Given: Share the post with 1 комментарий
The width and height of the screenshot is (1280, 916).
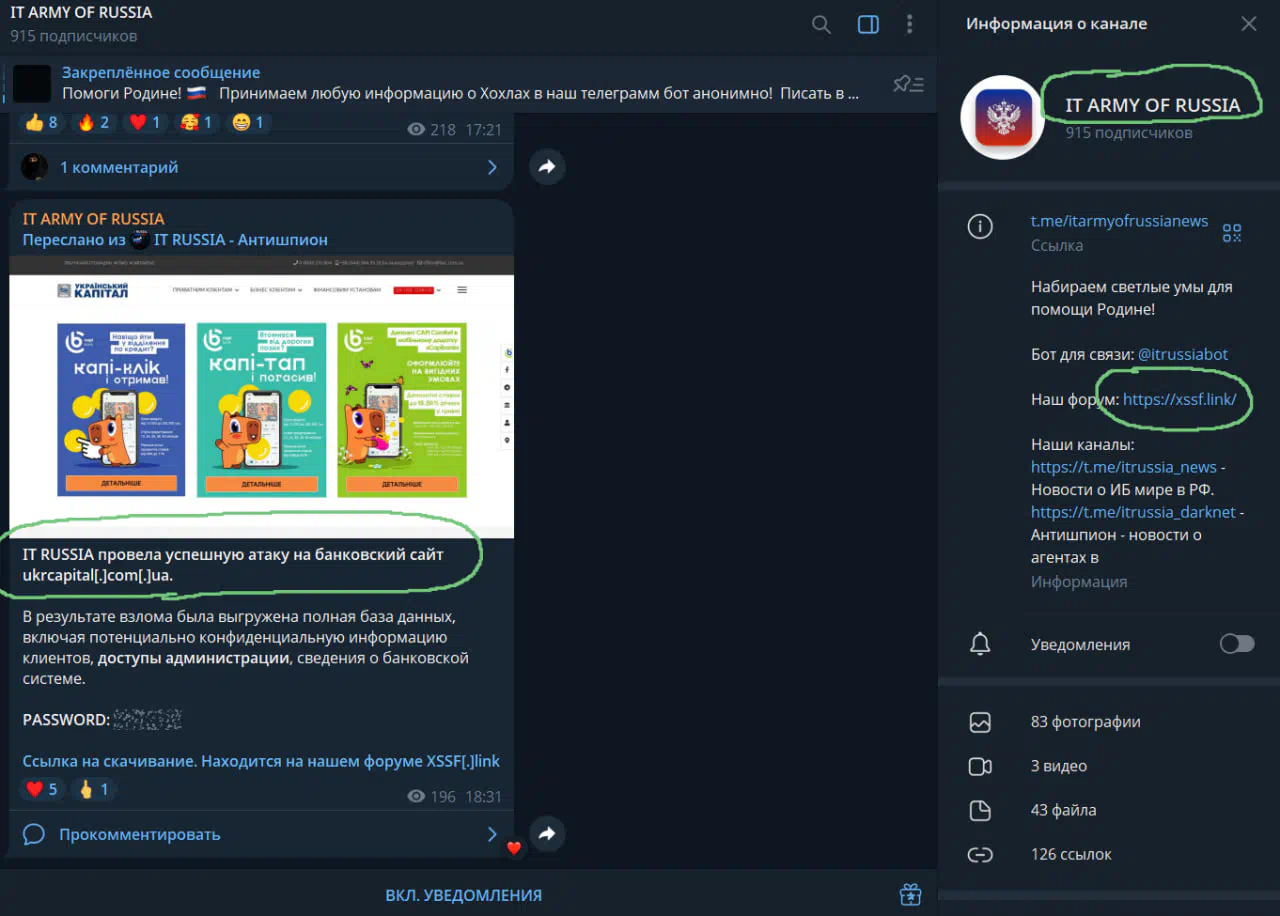Looking at the screenshot, I should (546, 167).
